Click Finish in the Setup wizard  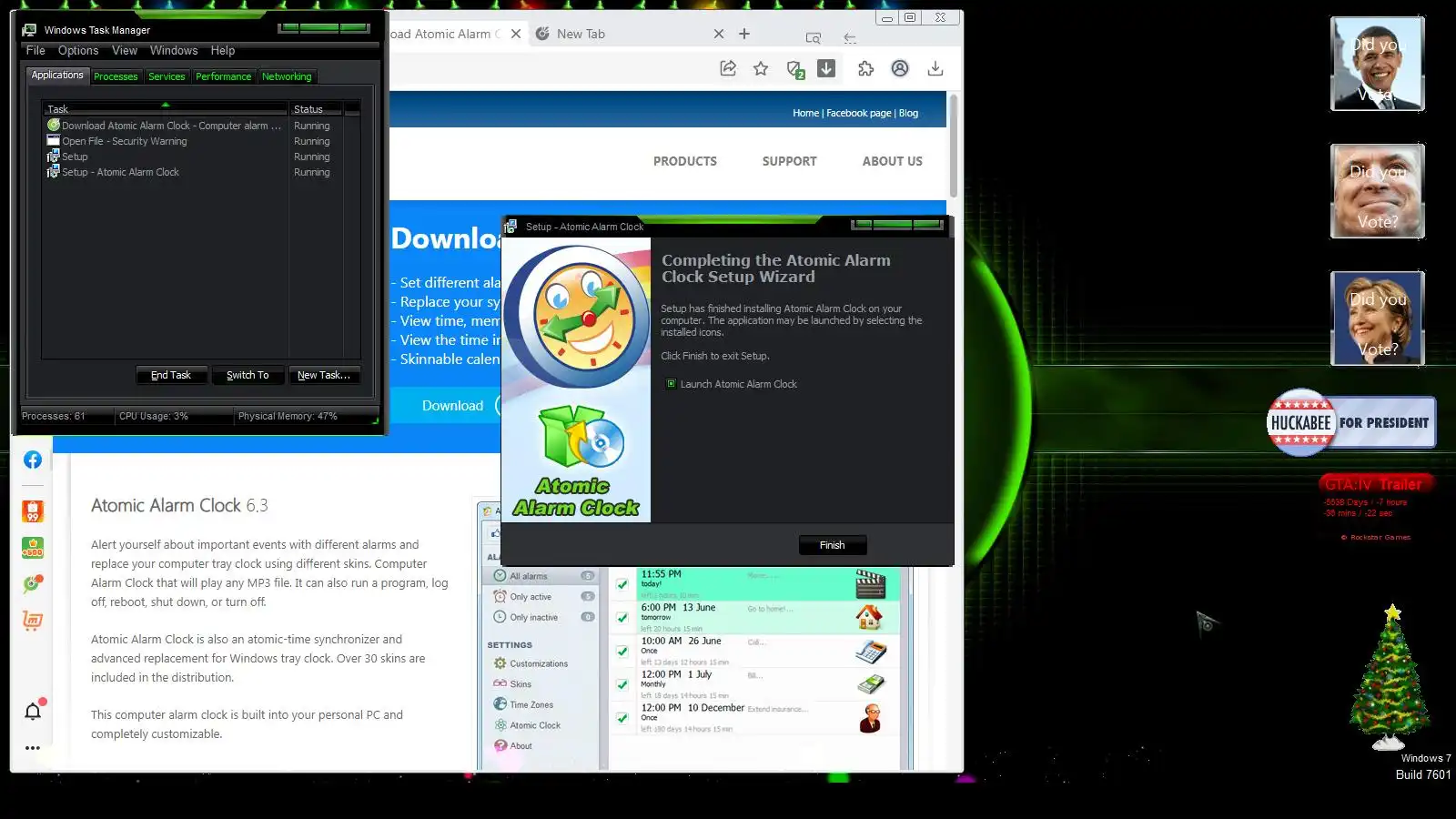coord(833,545)
